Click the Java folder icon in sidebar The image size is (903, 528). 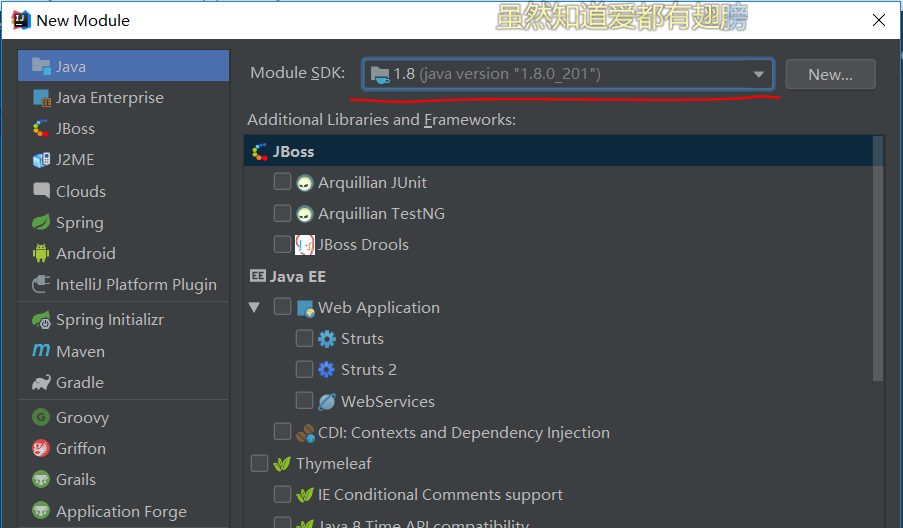(x=41, y=66)
